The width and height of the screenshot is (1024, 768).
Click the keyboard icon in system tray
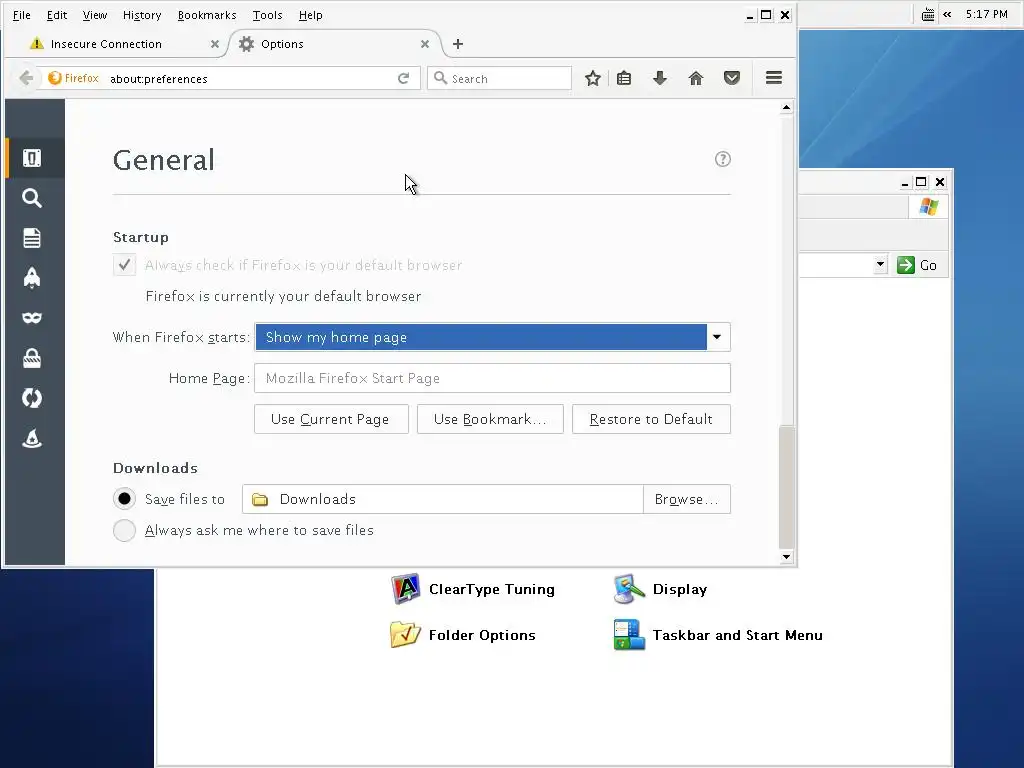click(x=927, y=14)
